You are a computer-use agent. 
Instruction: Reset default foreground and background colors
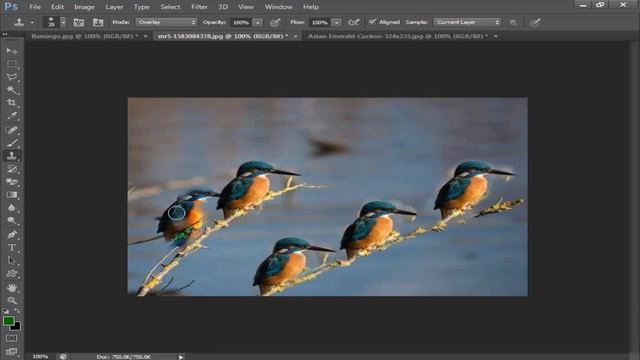click(6, 311)
